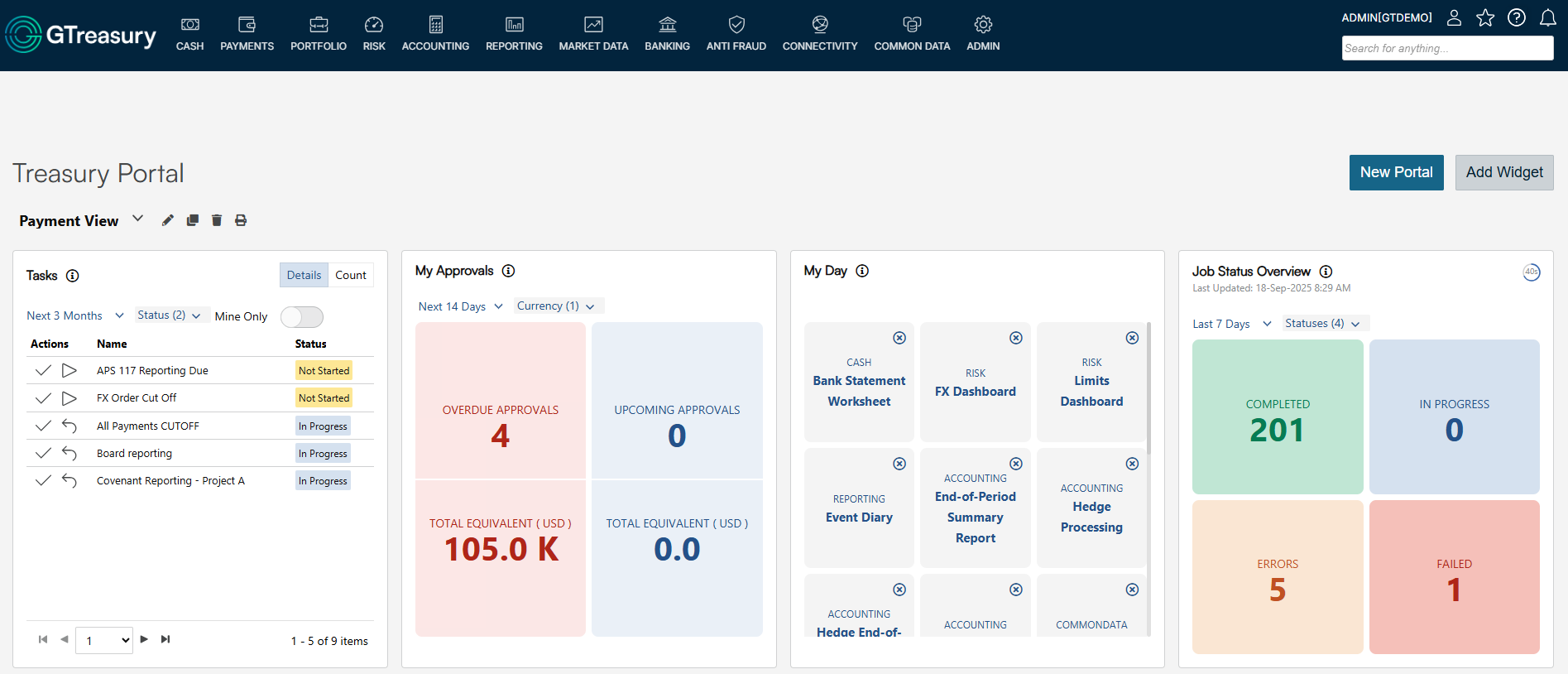
Task: Mark APS 117 Reporting Due as complete
Action: 43,371
